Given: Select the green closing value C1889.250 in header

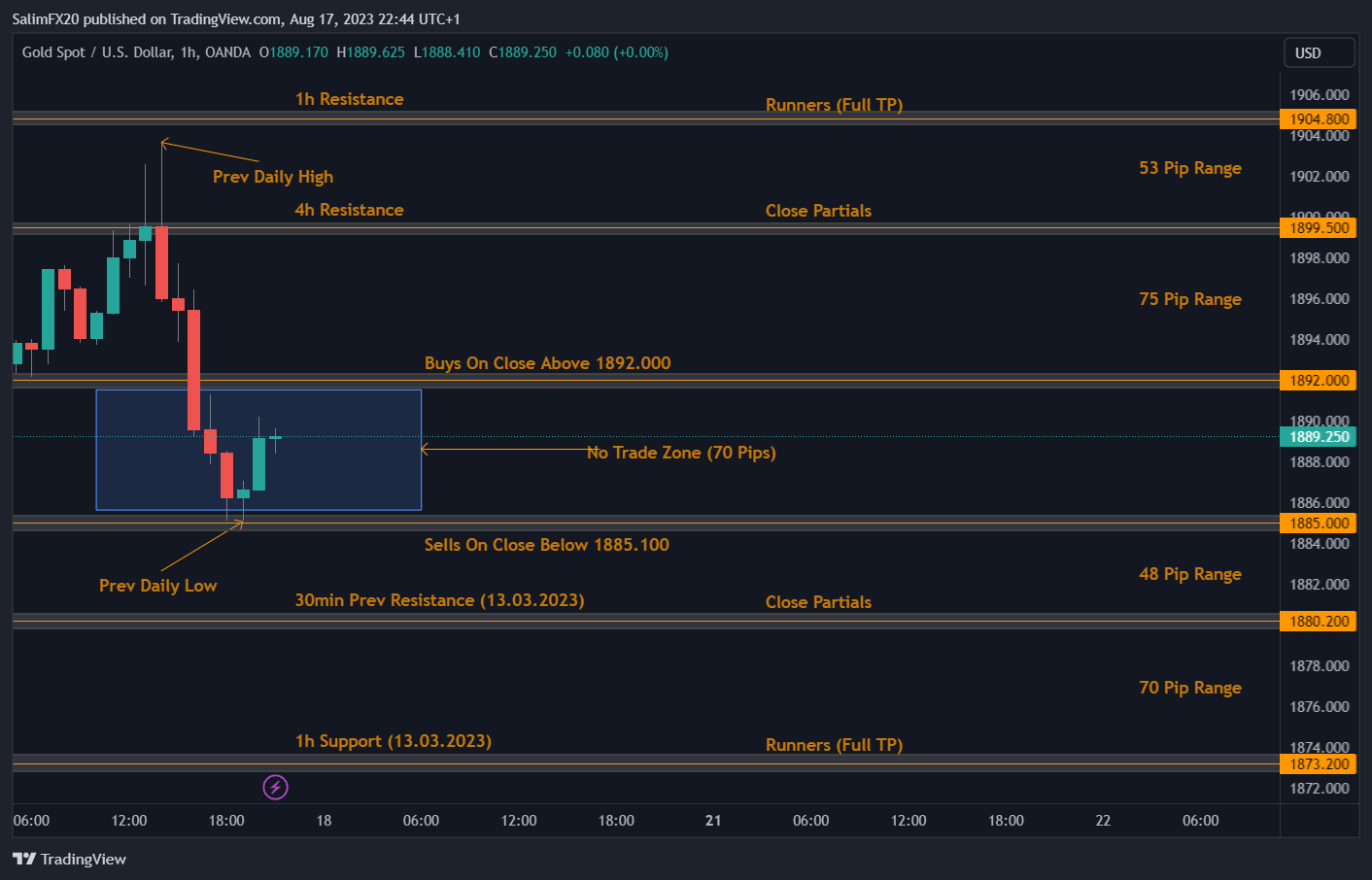Looking at the screenshot, I should [522, 52].
